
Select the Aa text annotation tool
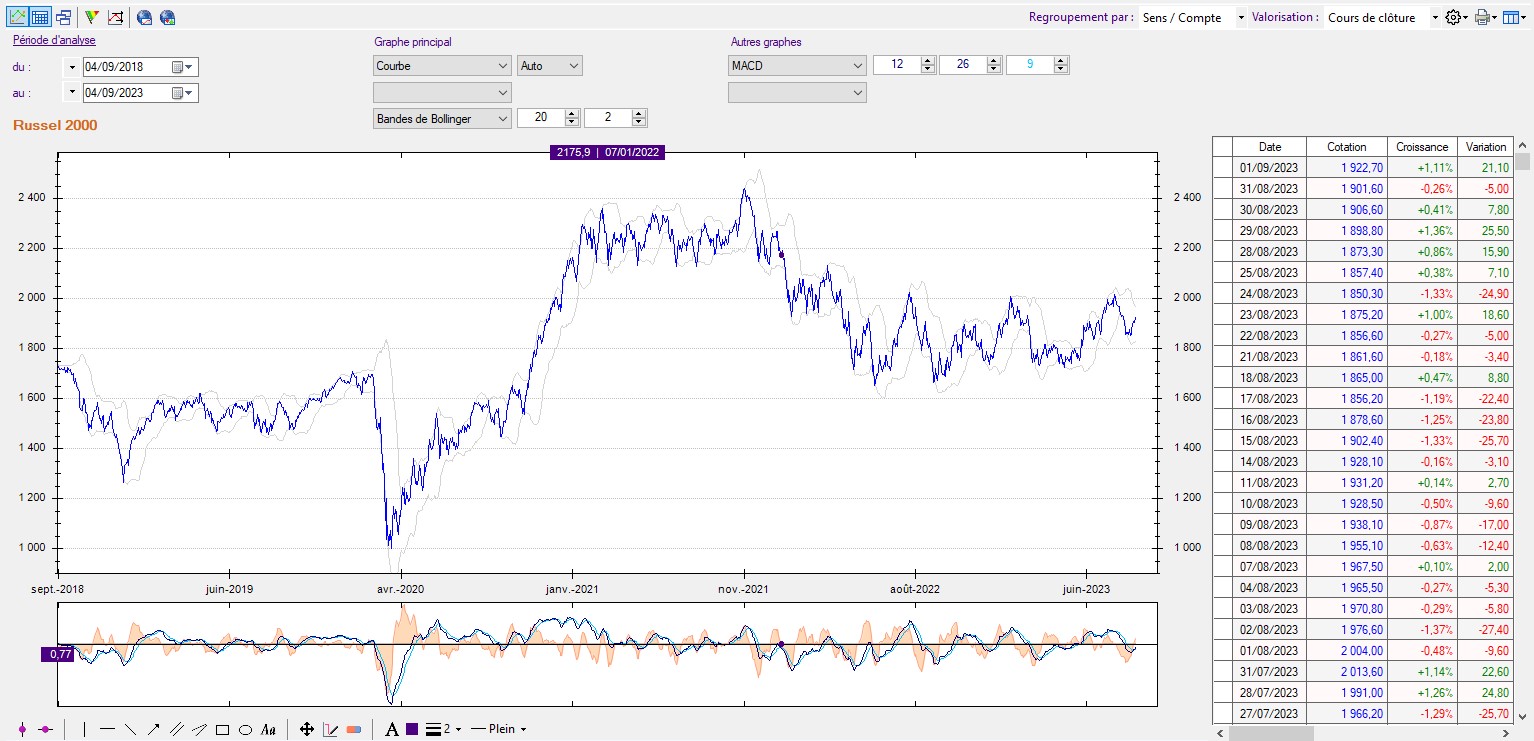[268, 729]
